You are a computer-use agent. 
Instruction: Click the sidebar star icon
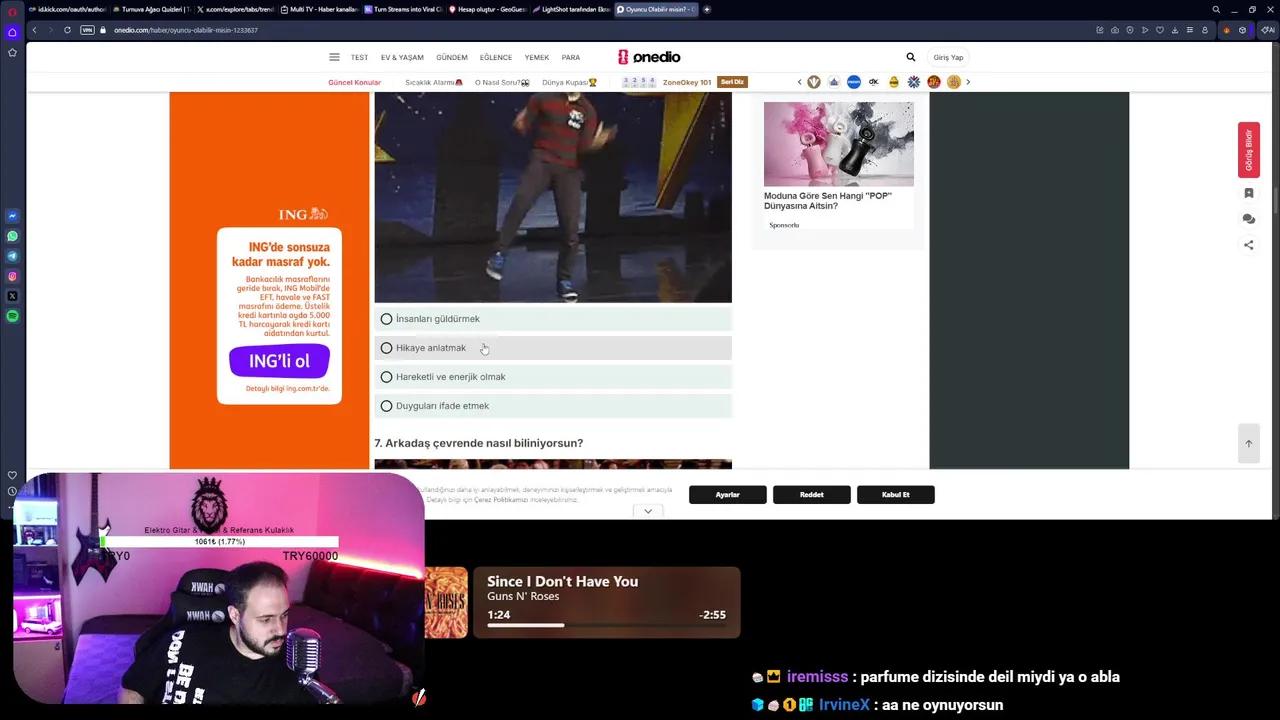click(12, 52)
